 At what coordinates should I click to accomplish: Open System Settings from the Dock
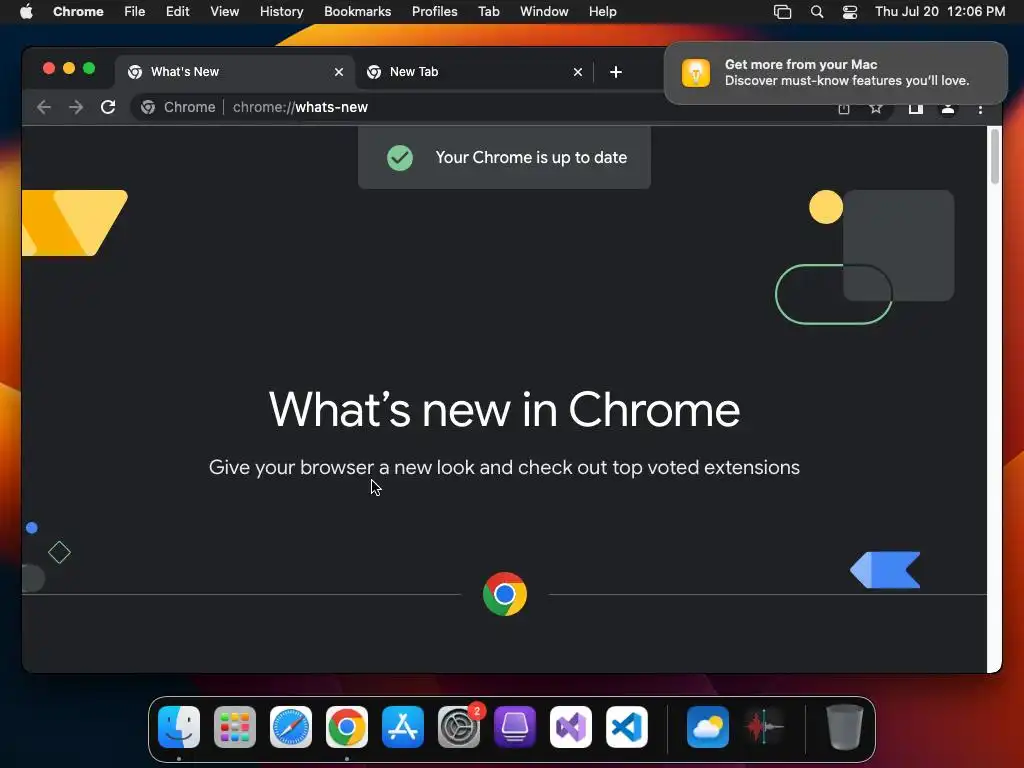(458, 727)
